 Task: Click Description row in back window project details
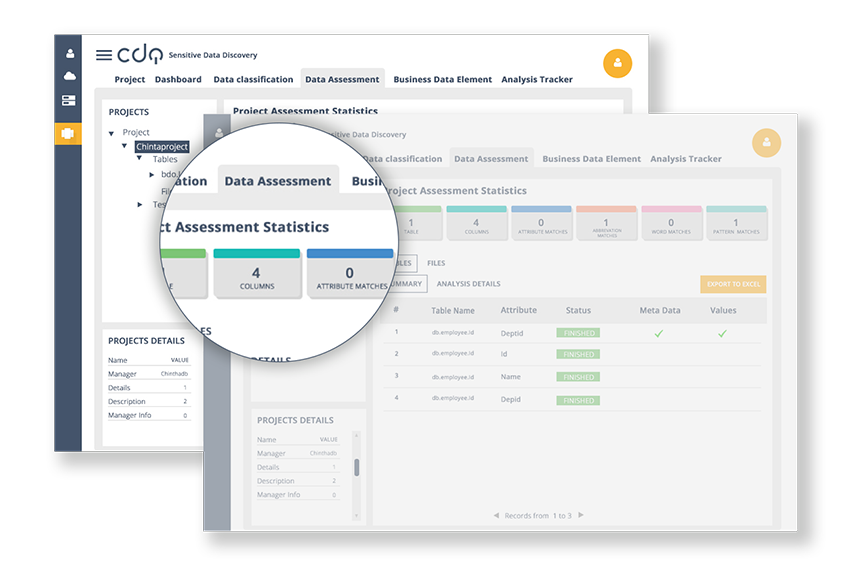148,402
